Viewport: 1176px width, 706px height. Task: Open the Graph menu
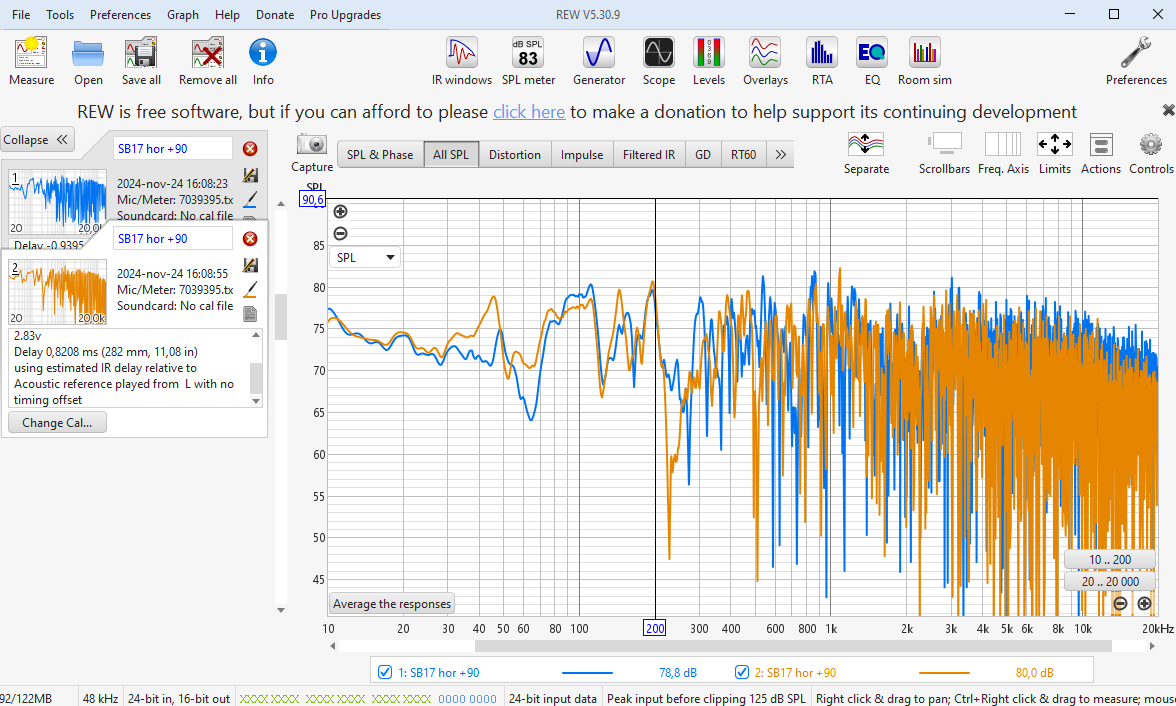(183, 15)
